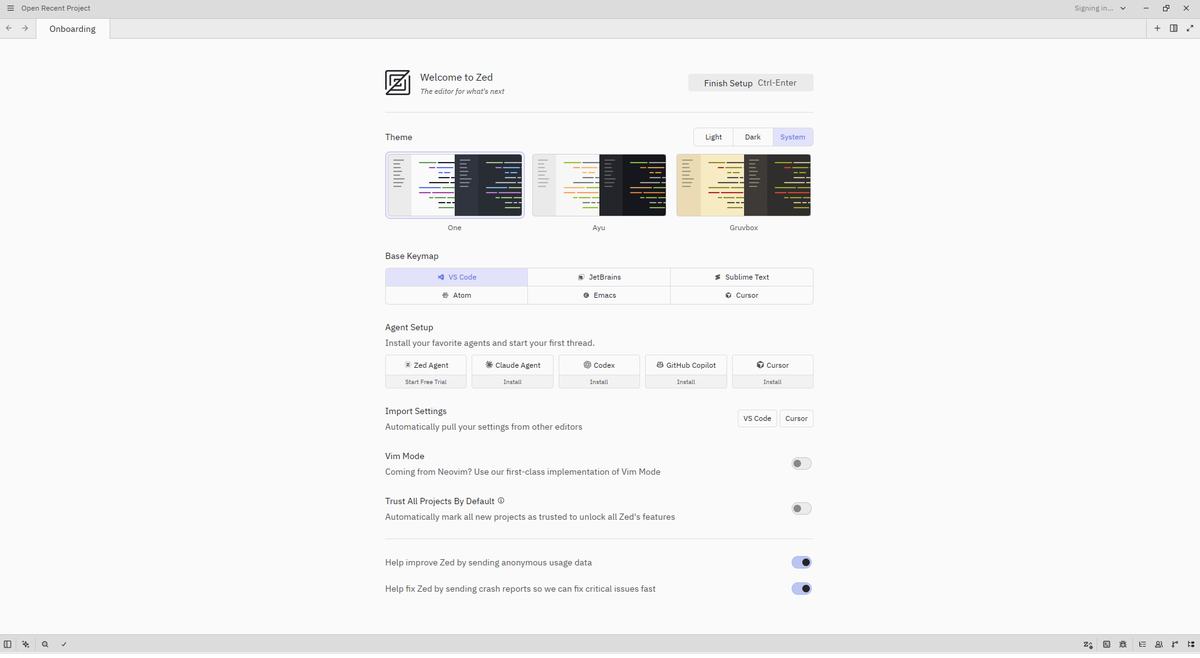Open project search magnifier icon
This screenshot has height=658, width=1200.
(45, 644)
